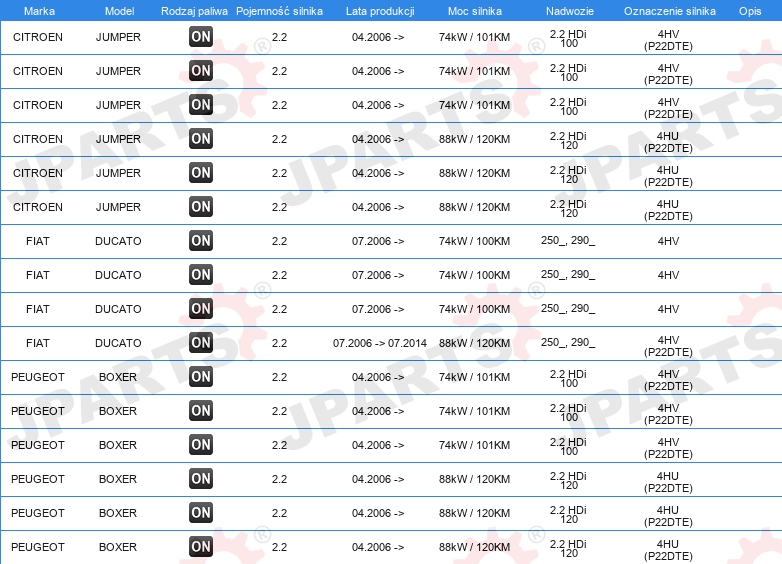Click ON icon in third Citroen Jumper 74kW row

tap(201, 105)
